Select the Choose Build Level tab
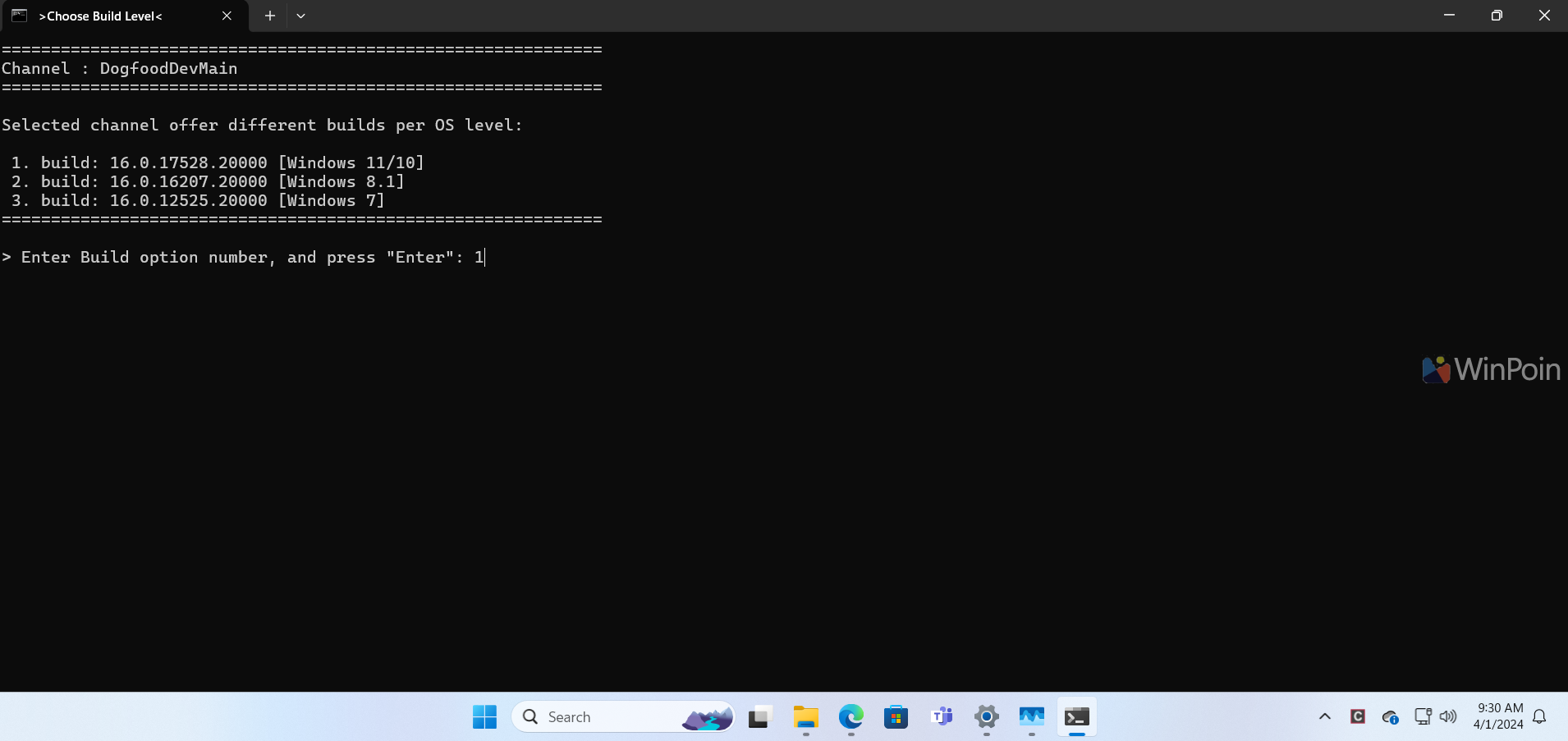Image resolution: width=1568 pixels, height=741 pixels. (x=125, y=16)
